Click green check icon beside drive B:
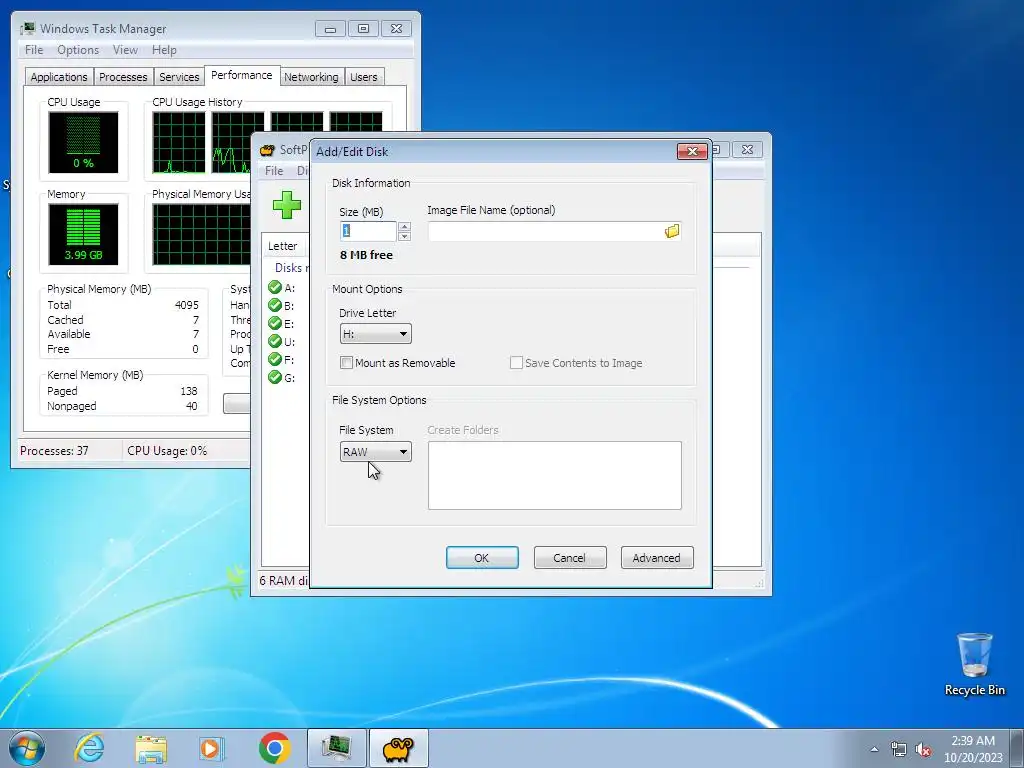The width and height of the screenshot is (1024, 768). pos(275,306)
